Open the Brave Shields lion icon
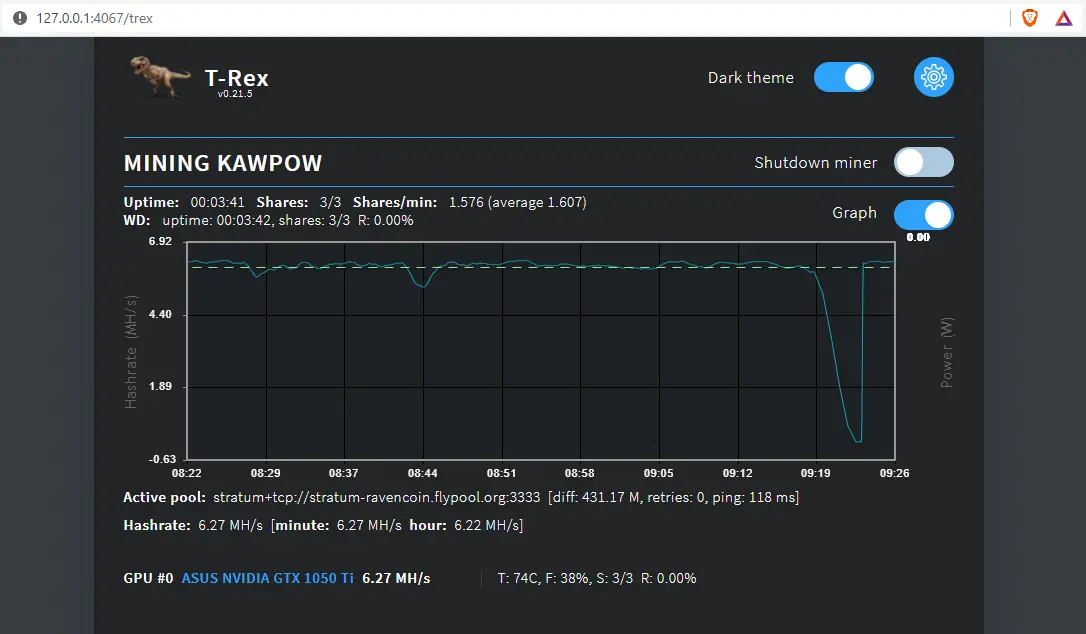The width and height of the screenshot is (1086, 634). (x=1030, y=18)
